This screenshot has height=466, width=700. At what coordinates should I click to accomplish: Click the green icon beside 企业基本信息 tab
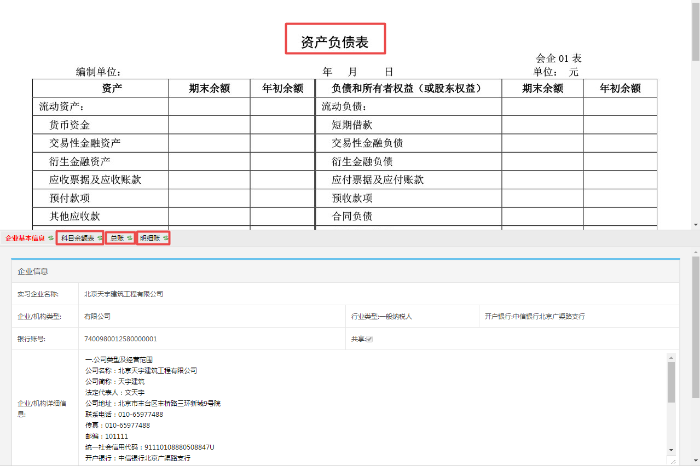(x=51, y=239)
